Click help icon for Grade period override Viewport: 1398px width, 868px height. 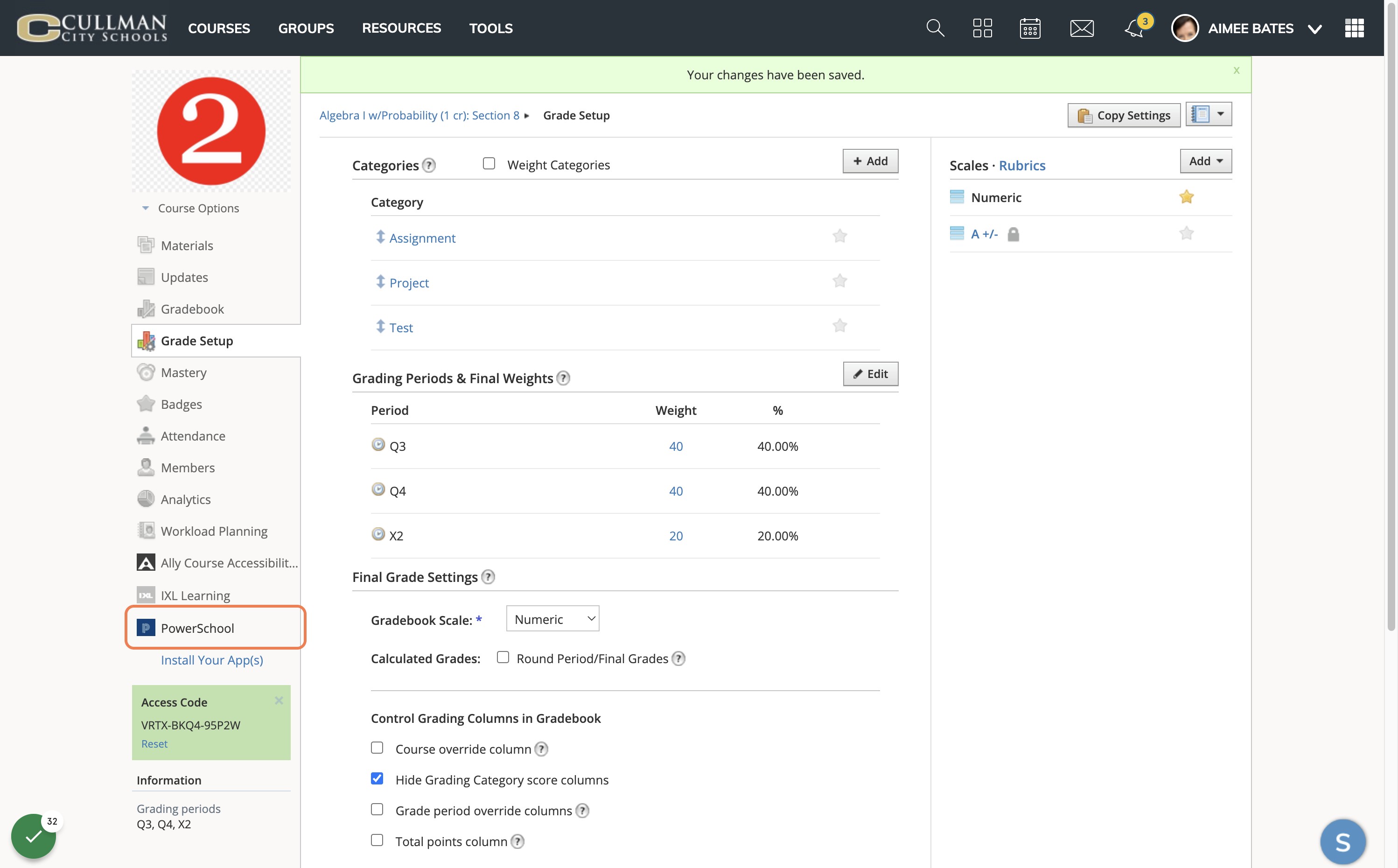point(582,811)
